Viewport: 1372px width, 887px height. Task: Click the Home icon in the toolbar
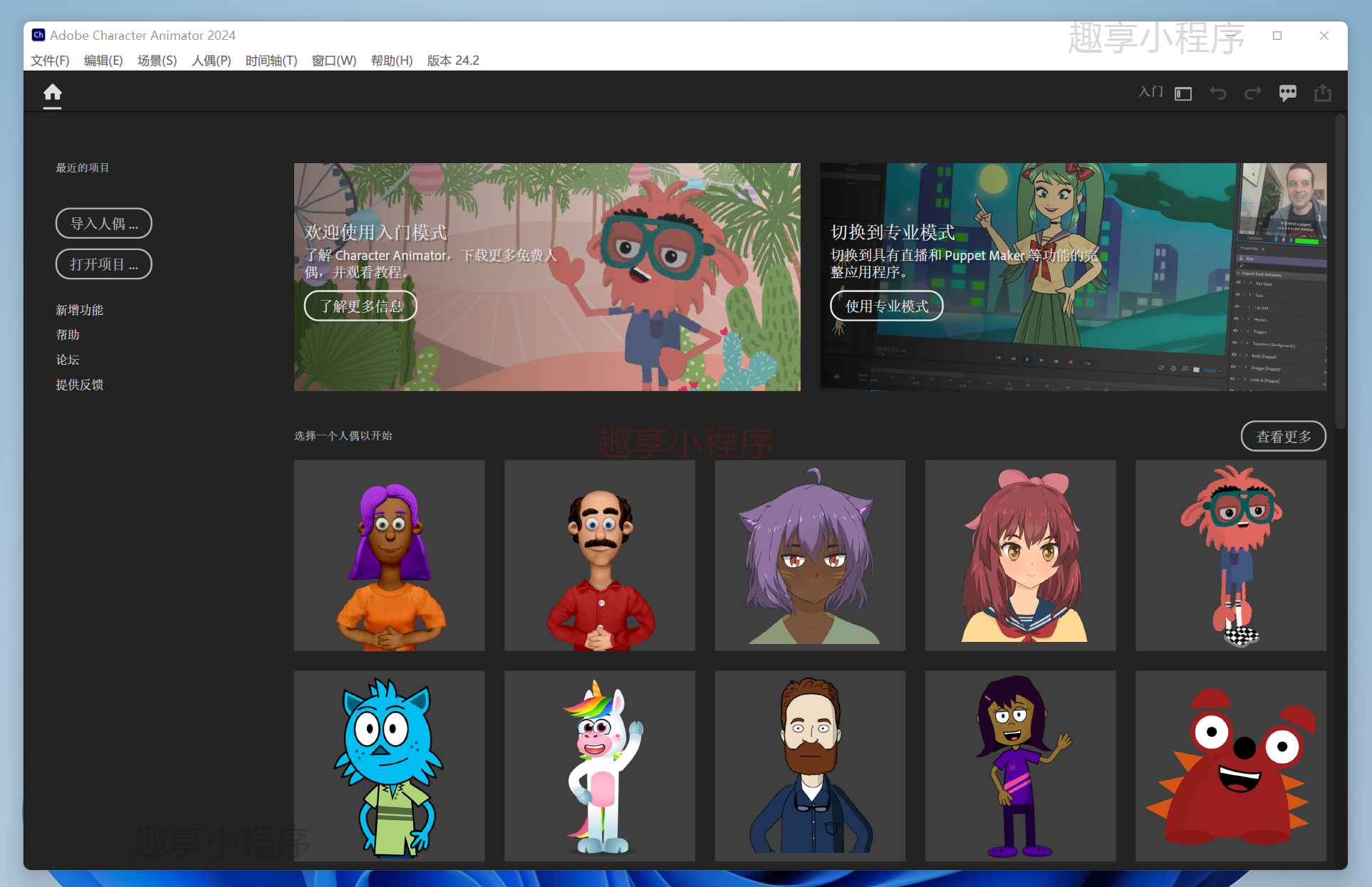click(x=52, y=93)
